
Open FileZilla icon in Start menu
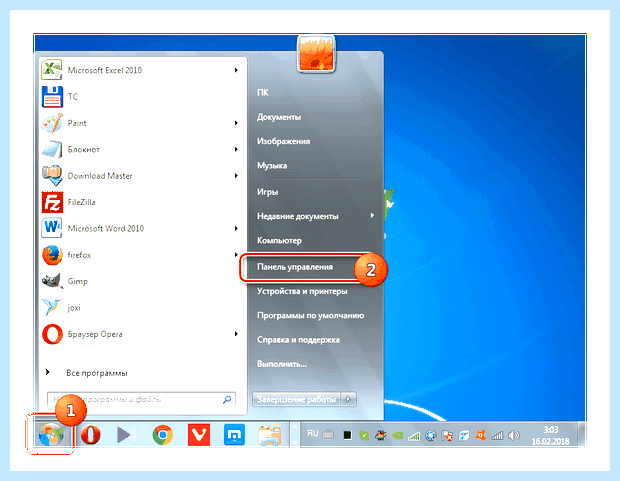(x=52, y=202)
